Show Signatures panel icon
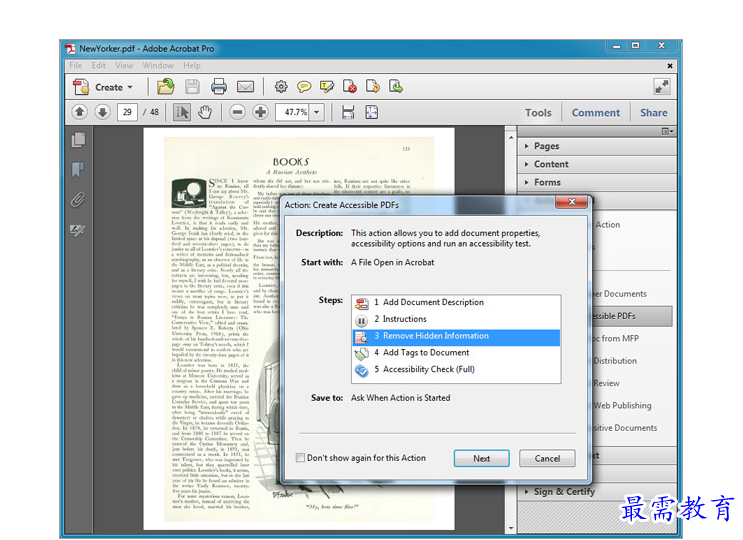Image resolution: width=743 pixels, height=540 pixels. [x=78, y=231]
